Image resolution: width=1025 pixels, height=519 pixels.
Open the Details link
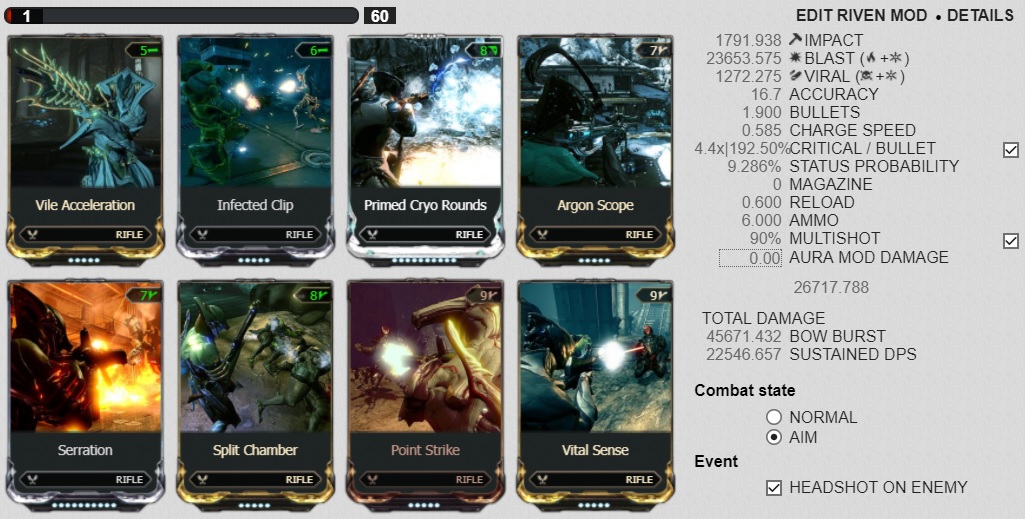[980, 16]
